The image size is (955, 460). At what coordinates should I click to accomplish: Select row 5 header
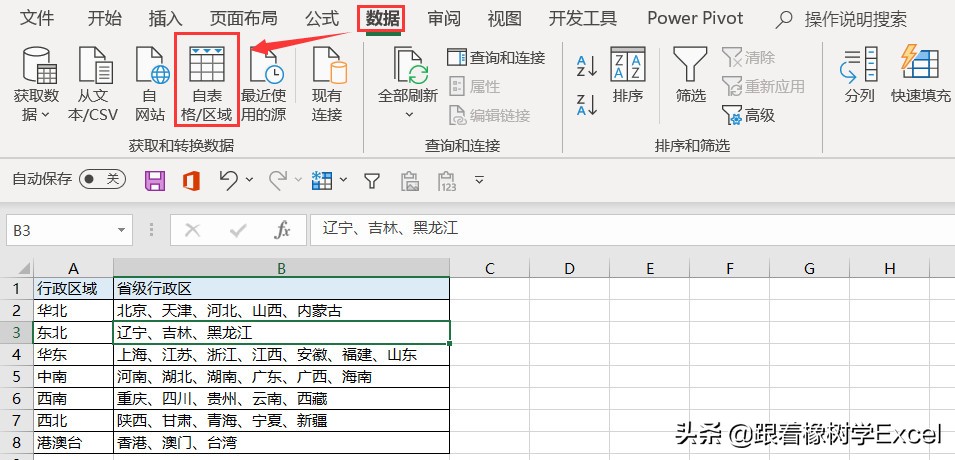pyautogui.click(x=16, y=377)
